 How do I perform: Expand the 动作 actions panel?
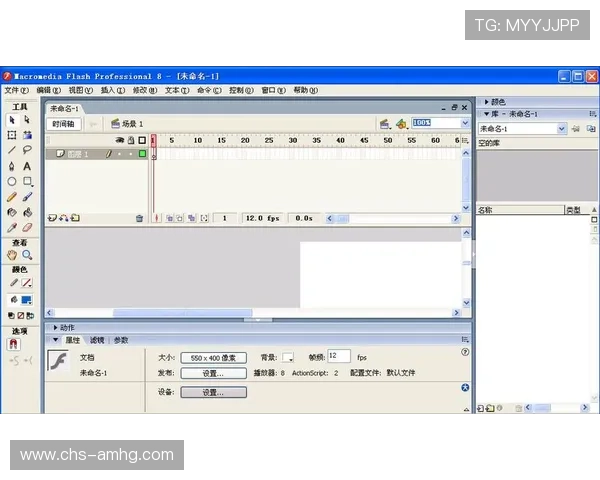coord(55,328)
